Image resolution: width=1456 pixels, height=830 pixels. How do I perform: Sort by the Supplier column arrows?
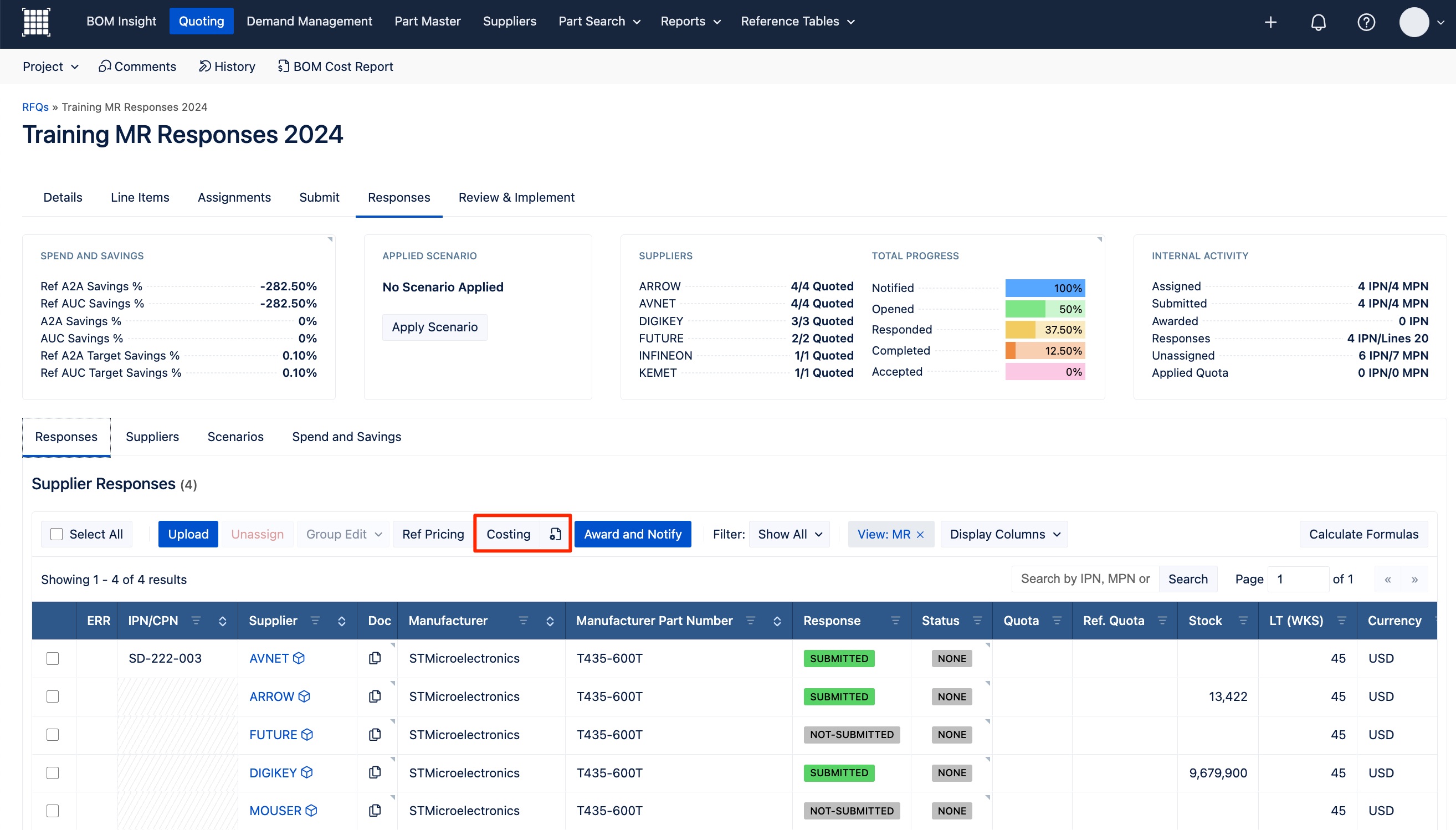(342, 621)
